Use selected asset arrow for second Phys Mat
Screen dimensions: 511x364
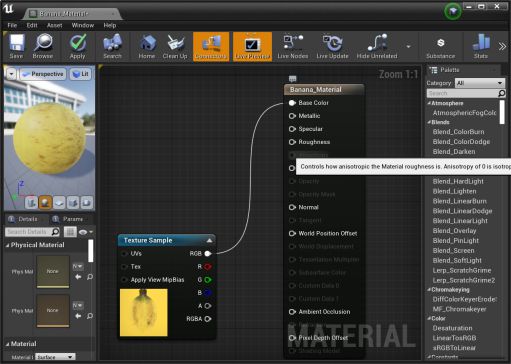78,316
